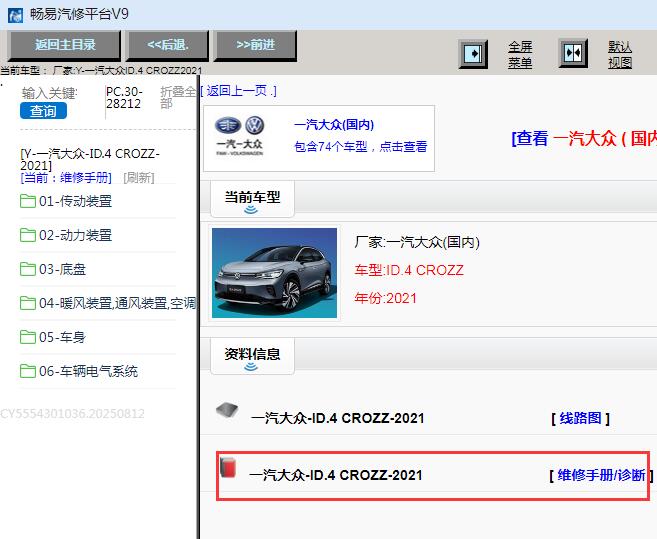Screen dimensions: 657x539
Task: Click the 折叠全部 collapse-all link
Action: point(178,97)
